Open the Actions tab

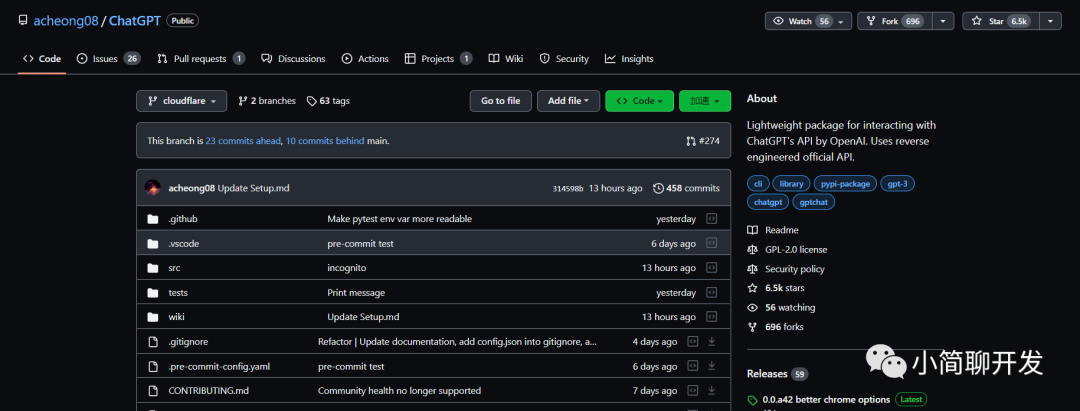[365, 59]
